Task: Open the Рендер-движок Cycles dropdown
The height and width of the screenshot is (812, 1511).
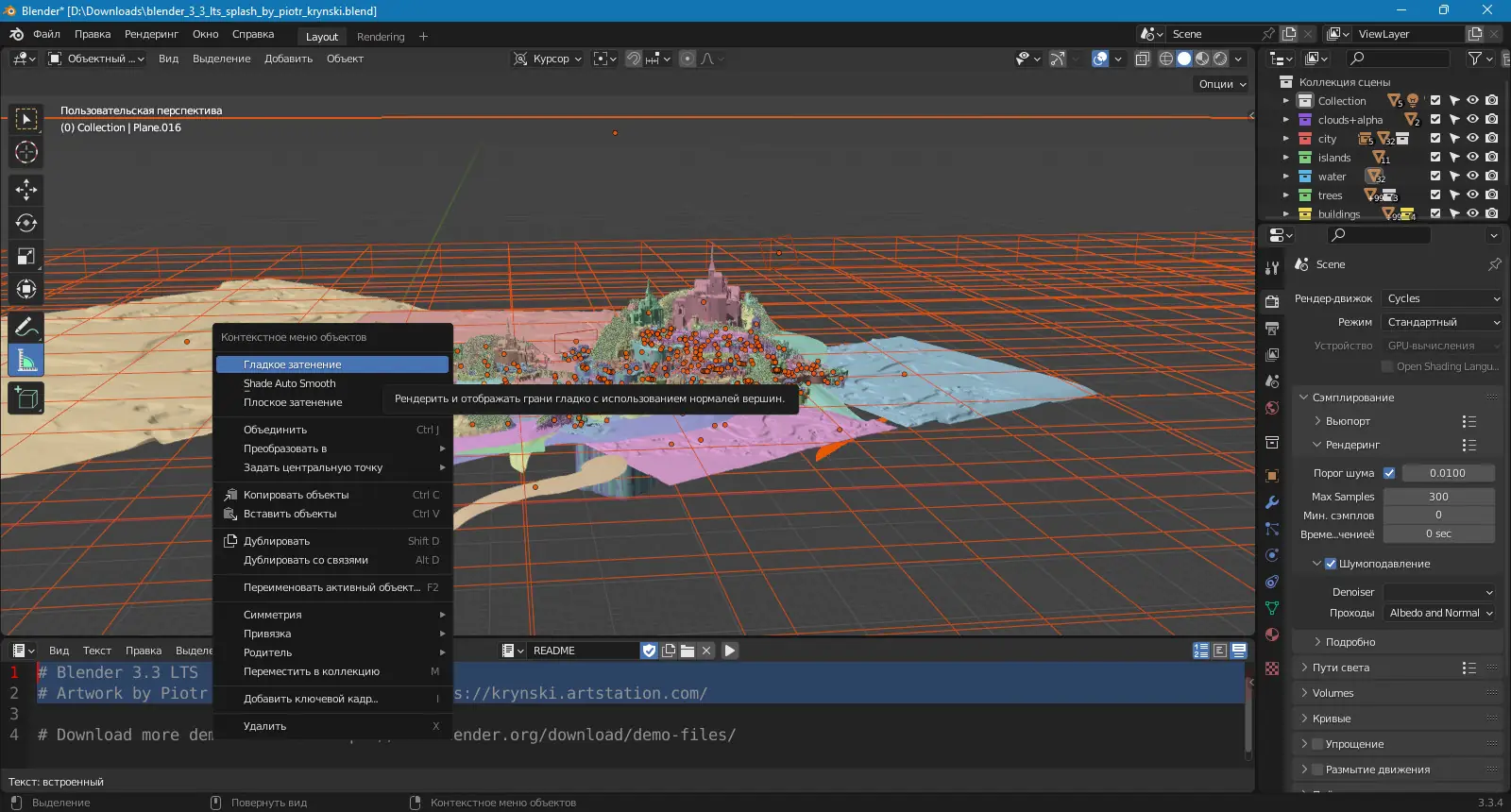Action: tap(1441, 298)
